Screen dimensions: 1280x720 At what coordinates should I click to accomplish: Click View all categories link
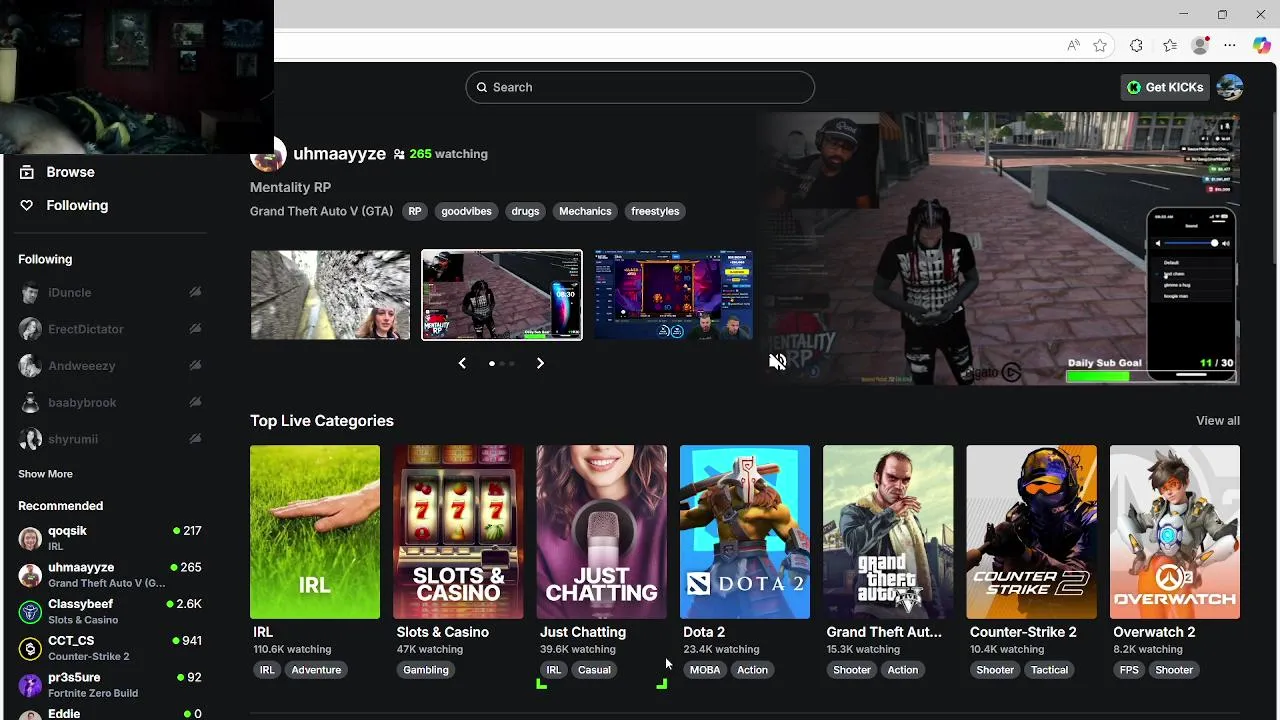1217,421
